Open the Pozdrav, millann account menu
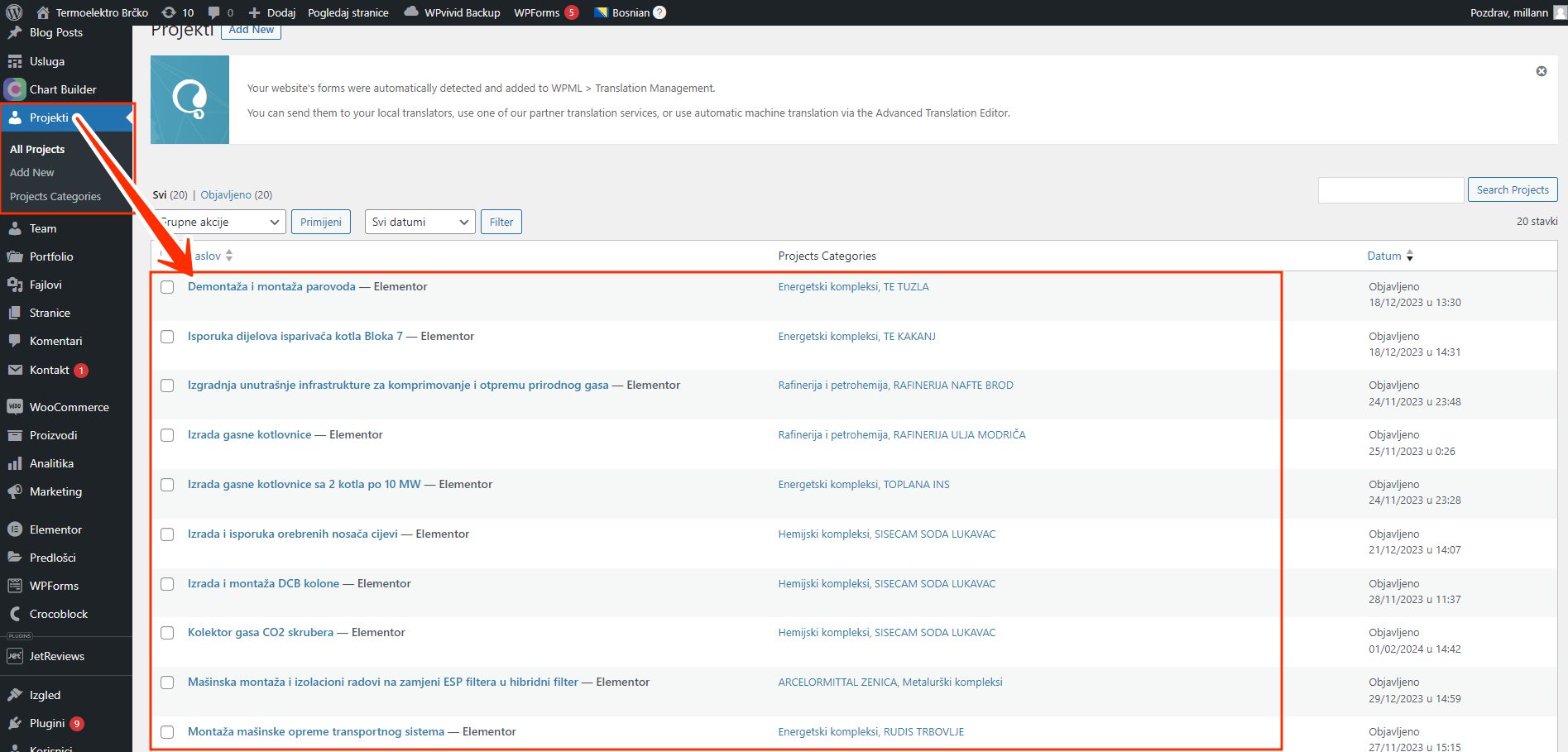Screen dimensions: 1568x752 click(1518, 12)
